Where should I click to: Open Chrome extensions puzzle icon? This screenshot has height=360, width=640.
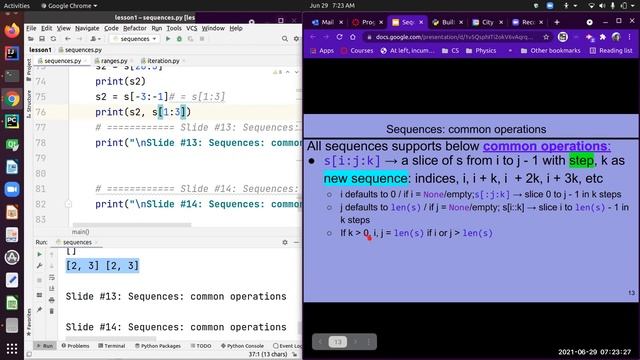pyautogui.click(x=602, y=37)
